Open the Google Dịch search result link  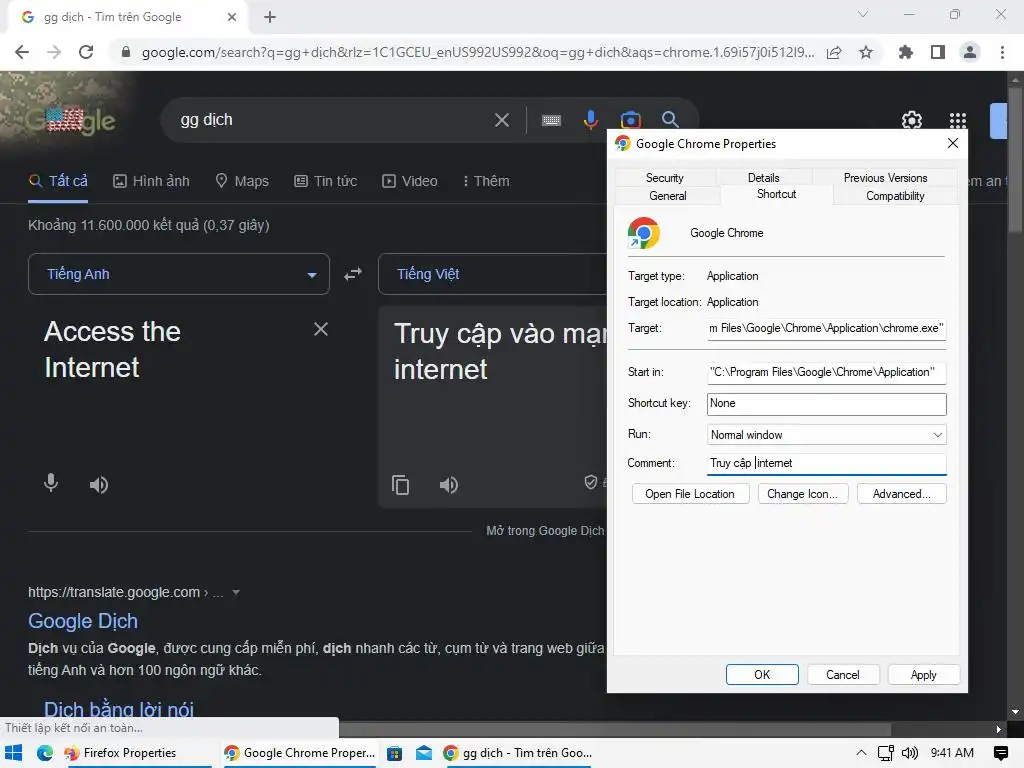click(83, 621)
